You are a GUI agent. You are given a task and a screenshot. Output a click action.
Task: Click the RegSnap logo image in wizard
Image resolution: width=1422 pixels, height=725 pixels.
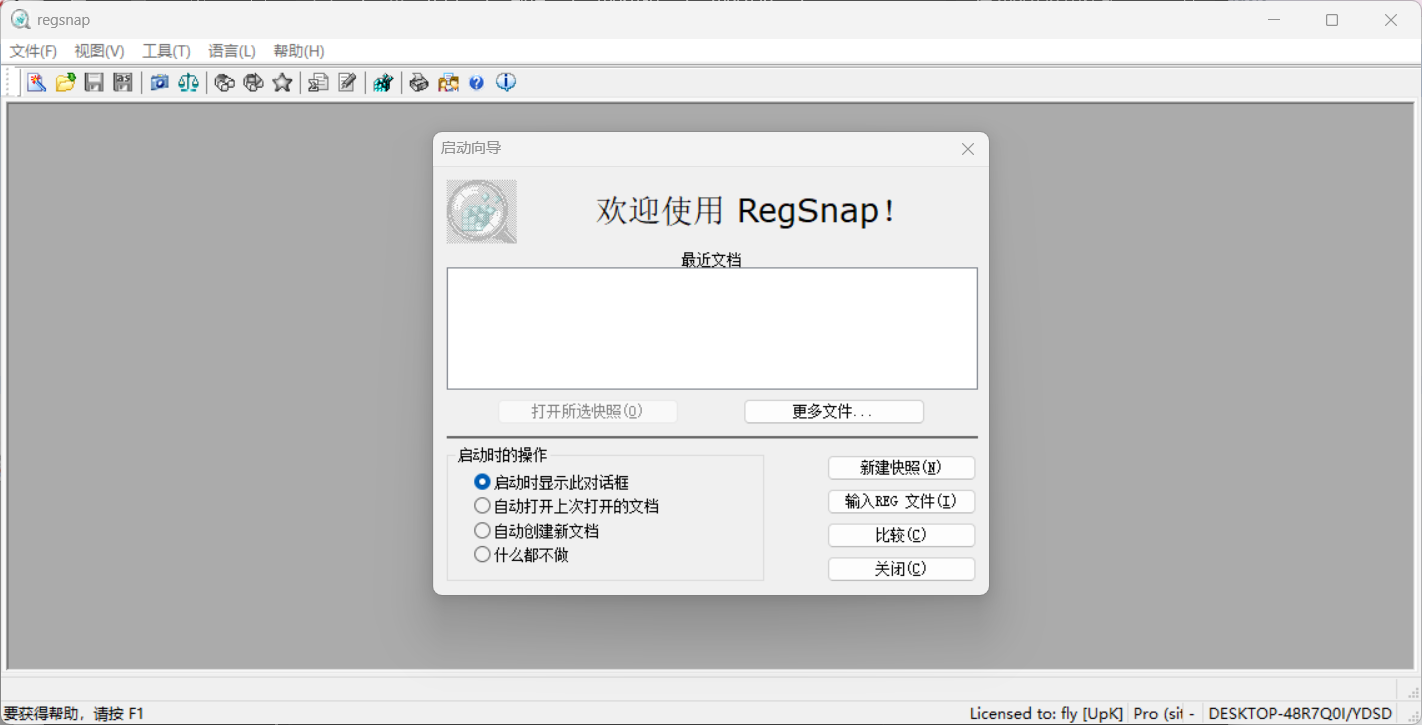(482, 212)
